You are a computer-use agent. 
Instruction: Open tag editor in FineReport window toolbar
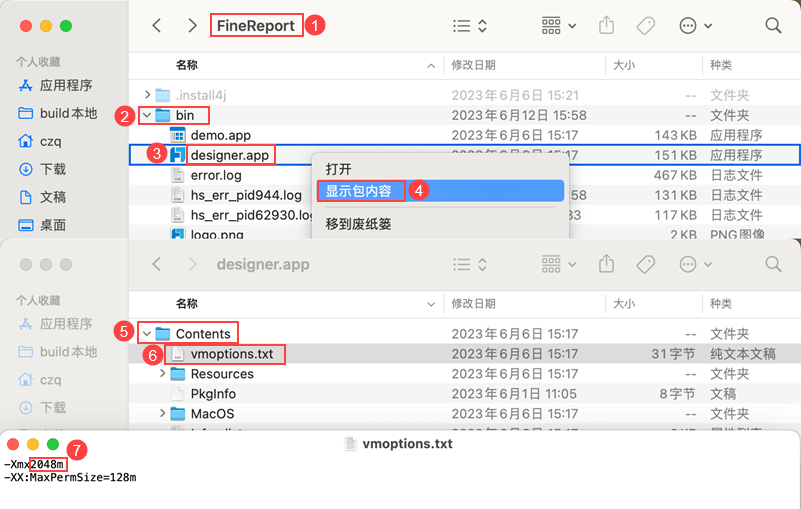point(646,26)
